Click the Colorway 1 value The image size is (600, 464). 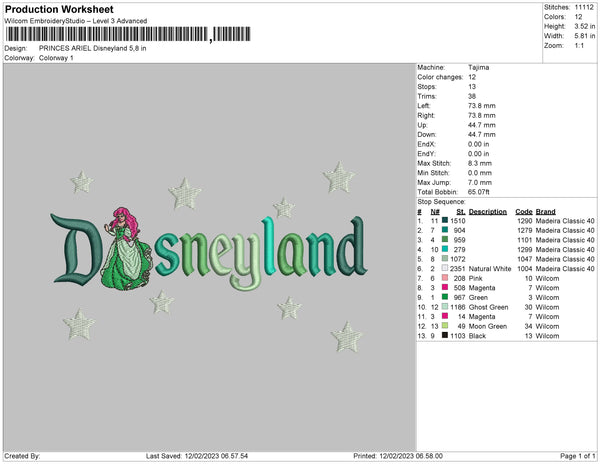click(56, 58)
